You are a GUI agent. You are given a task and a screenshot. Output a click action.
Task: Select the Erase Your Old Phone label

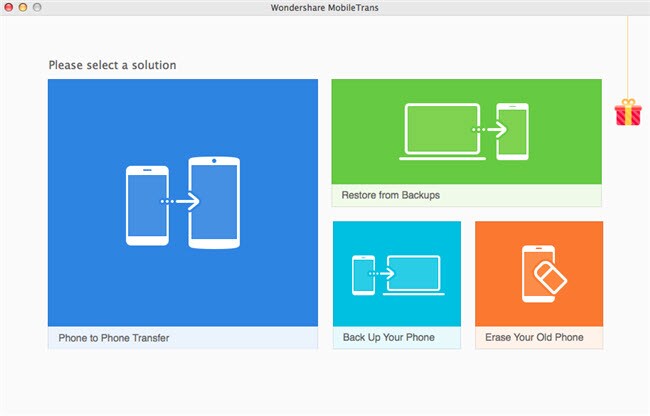534,337
